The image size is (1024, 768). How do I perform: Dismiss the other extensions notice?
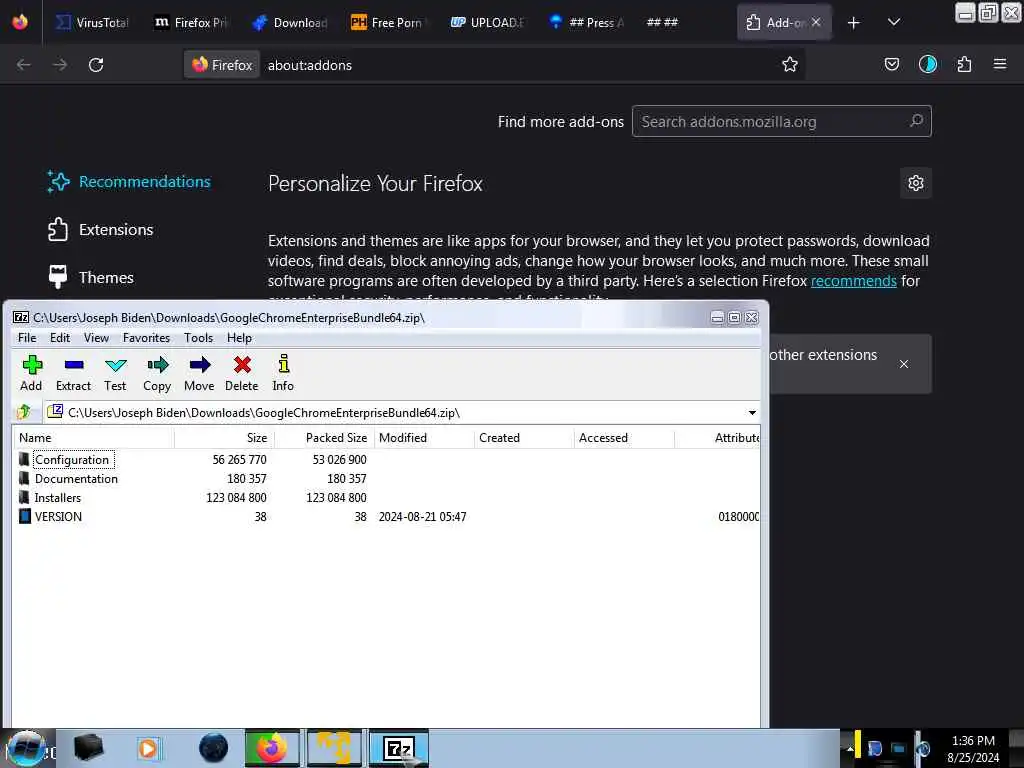904,364
